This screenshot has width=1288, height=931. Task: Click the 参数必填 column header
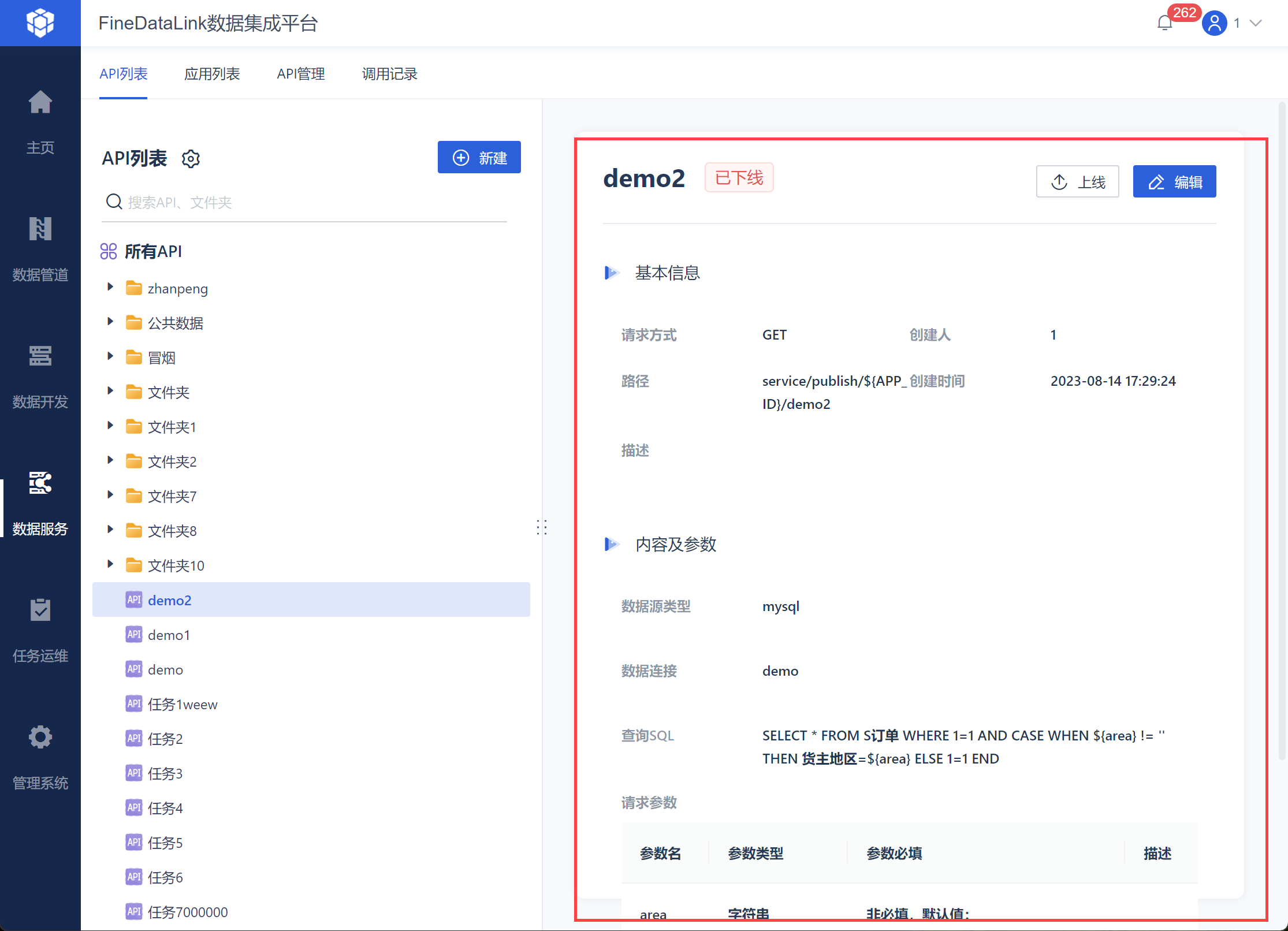(894, 853)
